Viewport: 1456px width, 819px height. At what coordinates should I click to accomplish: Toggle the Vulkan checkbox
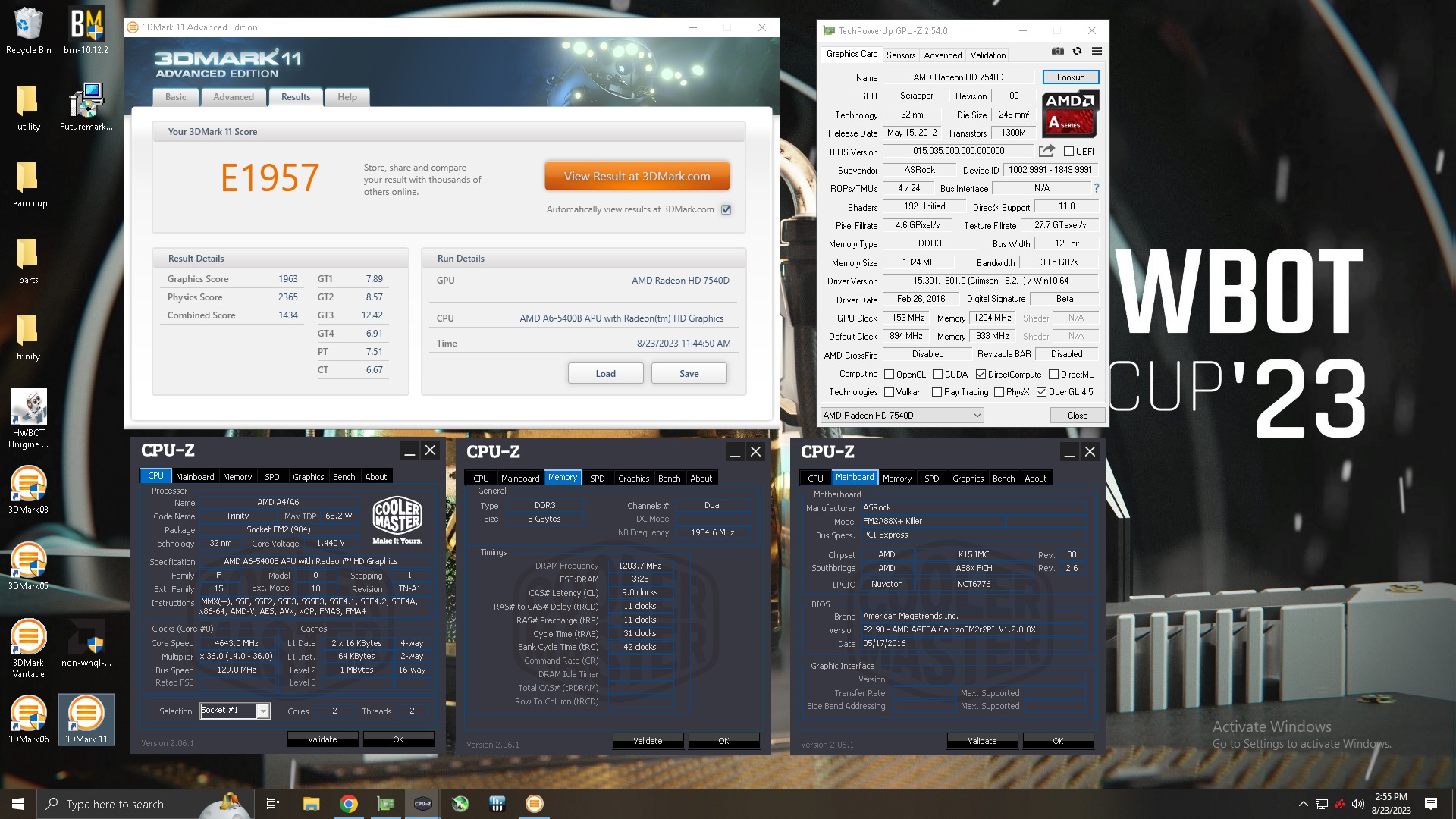[889, 392]
